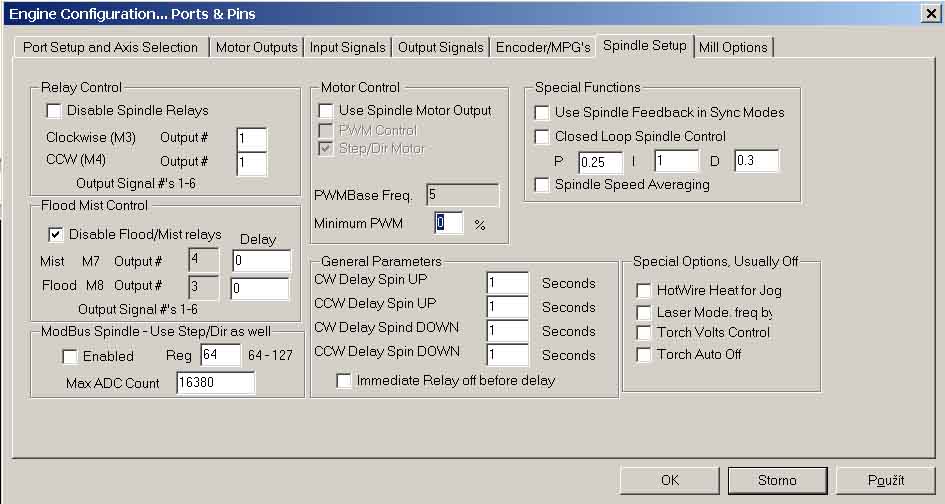Click the Max ADC Count field

[215, 383]
